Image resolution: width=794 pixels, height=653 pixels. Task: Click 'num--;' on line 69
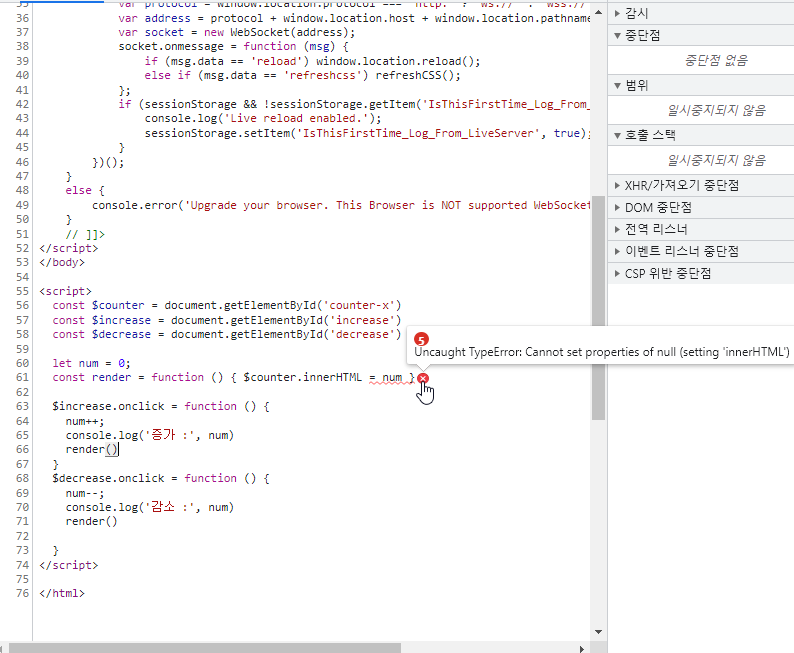tap(85, 493)
